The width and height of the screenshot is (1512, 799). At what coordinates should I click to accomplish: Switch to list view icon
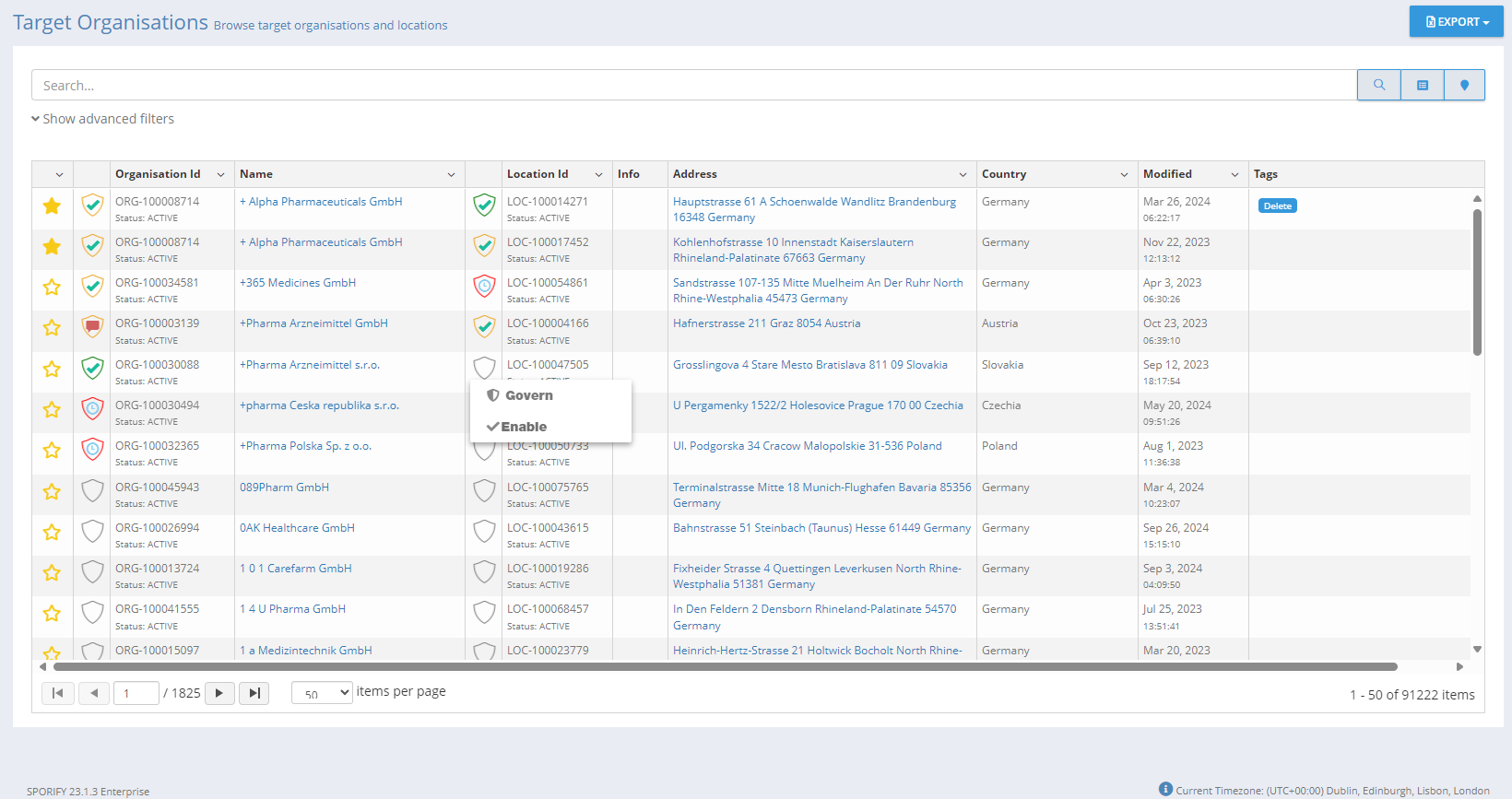pos(1423,85)
